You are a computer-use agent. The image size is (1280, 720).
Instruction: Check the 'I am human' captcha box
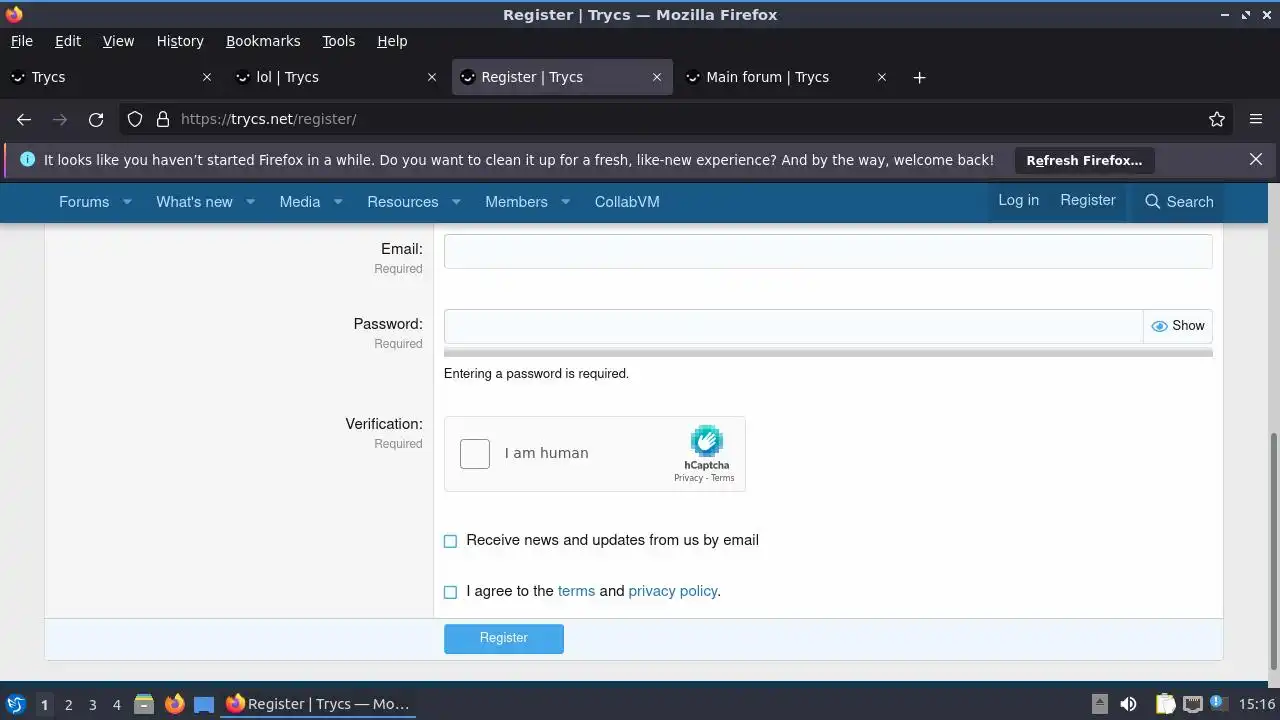(x=475, y=454)
